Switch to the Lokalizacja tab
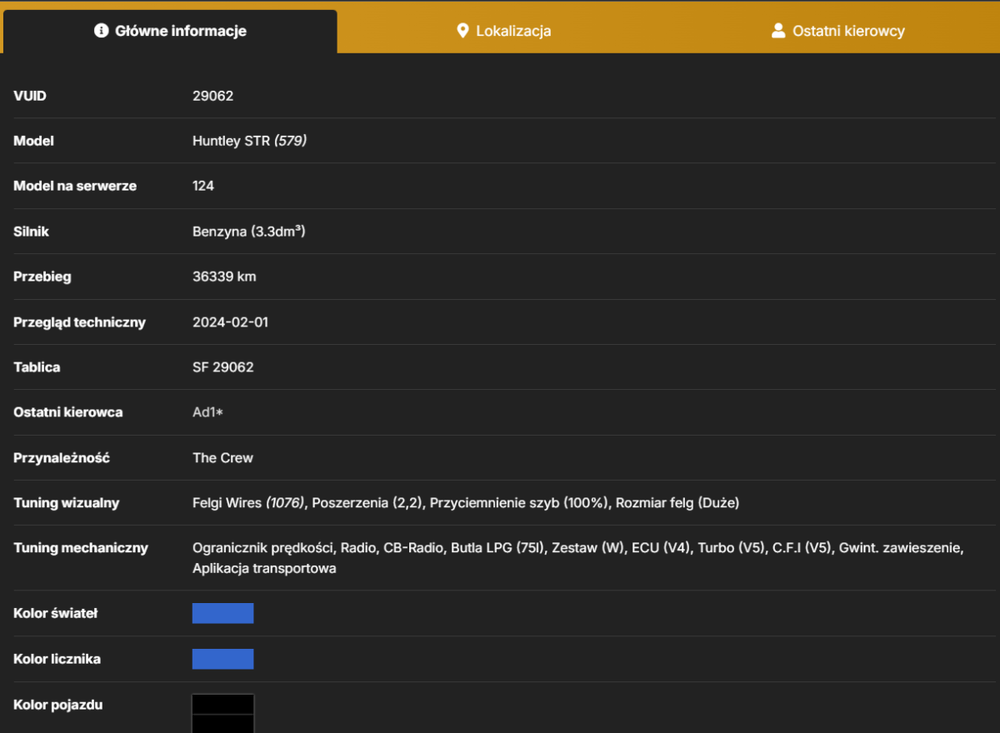Viewport: 1000px width, 733px height. 504,31
